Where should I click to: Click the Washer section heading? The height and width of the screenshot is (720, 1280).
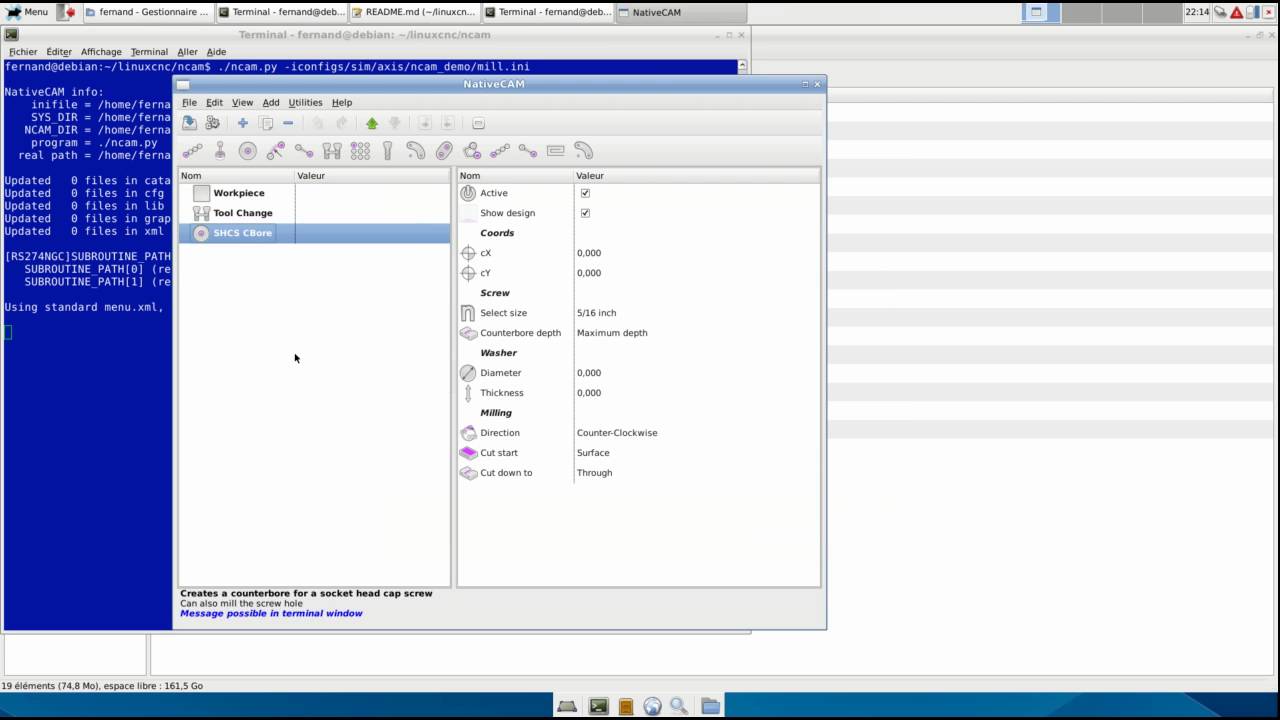[x=498, y=353]
